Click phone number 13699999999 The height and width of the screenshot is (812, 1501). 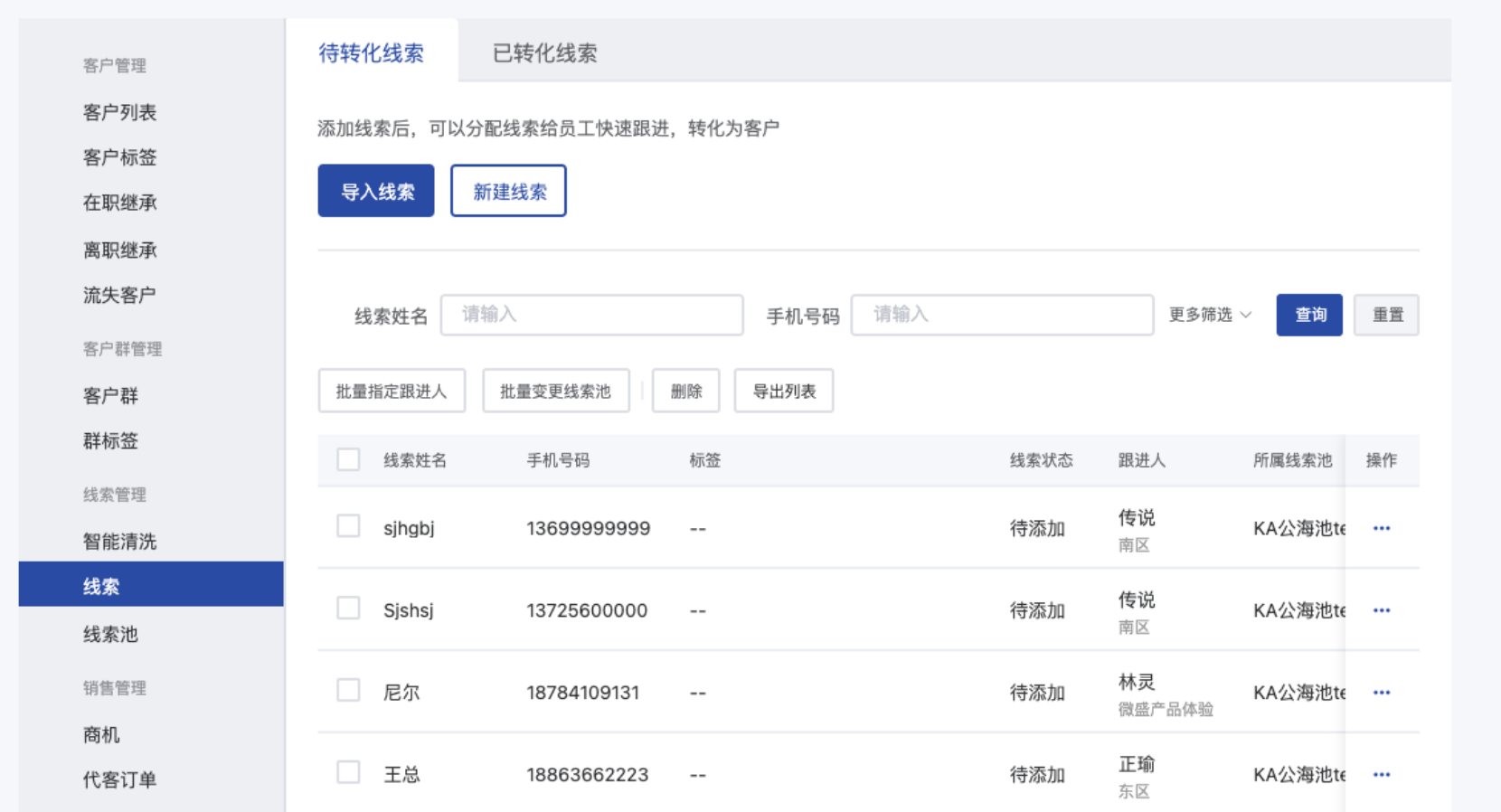(588, 528)
